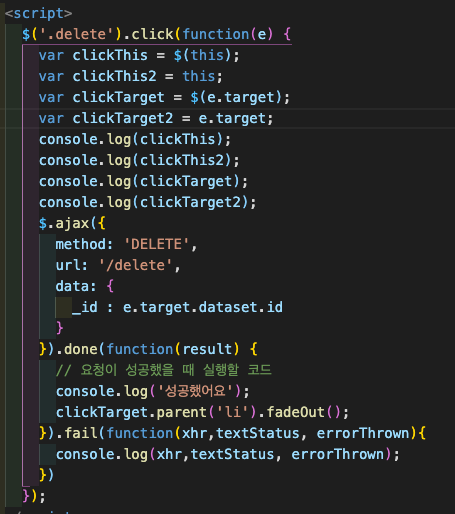Click the opening script tag

pos(38,14)
